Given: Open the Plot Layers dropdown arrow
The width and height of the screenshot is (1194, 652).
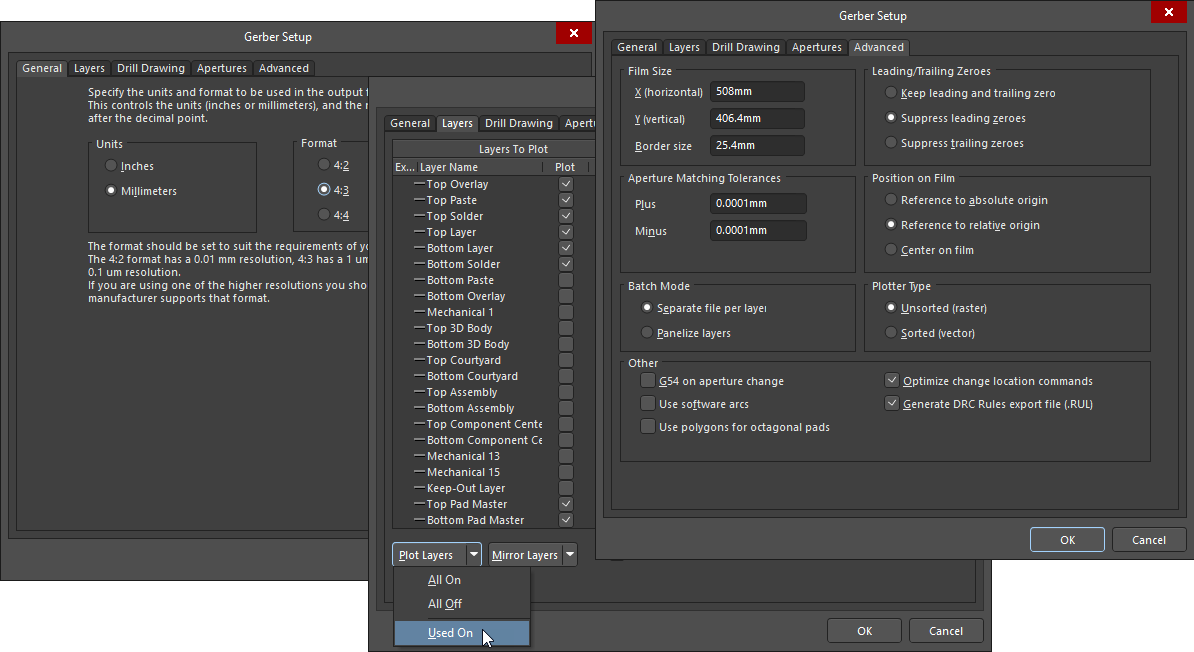Looking at the screenshot, I should 473,555.
